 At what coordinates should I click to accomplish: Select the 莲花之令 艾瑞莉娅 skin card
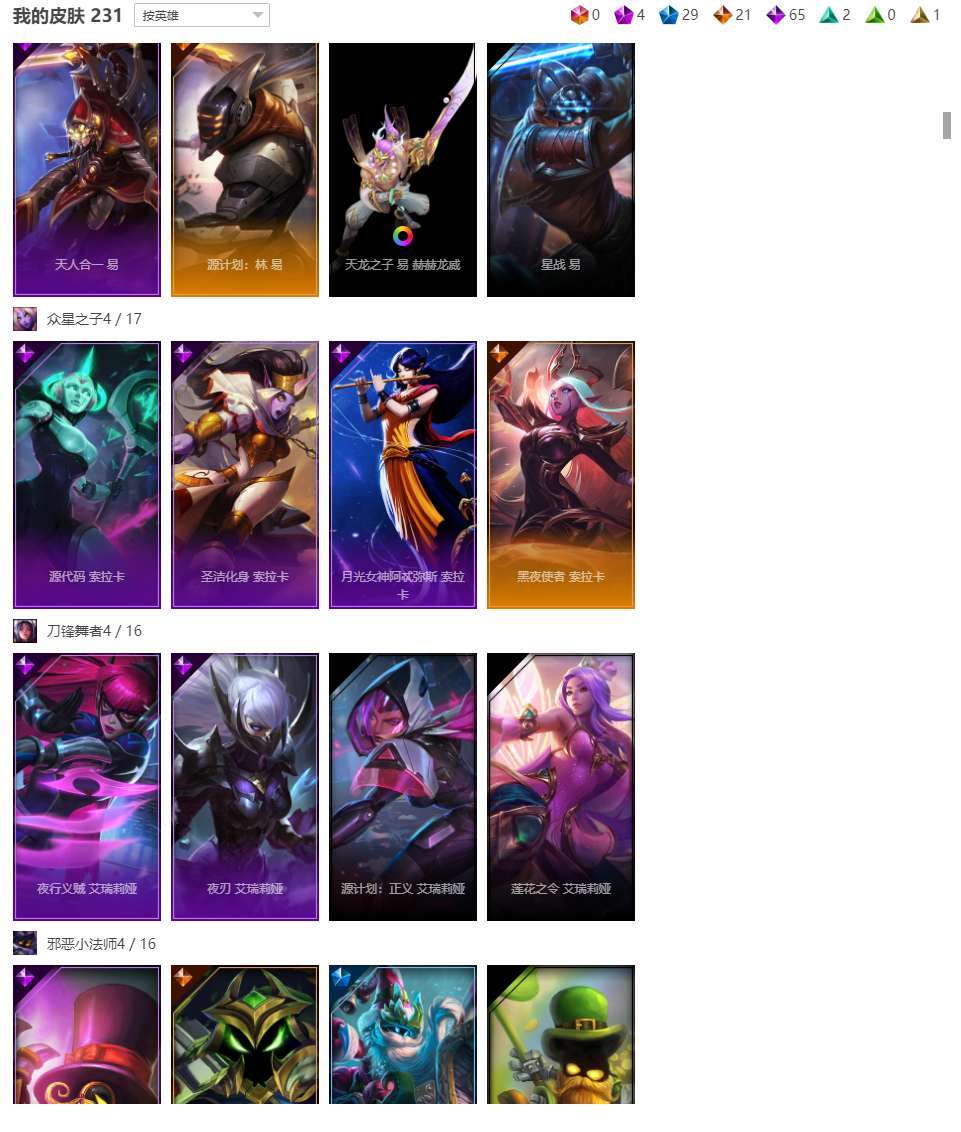tap(561, 787)
